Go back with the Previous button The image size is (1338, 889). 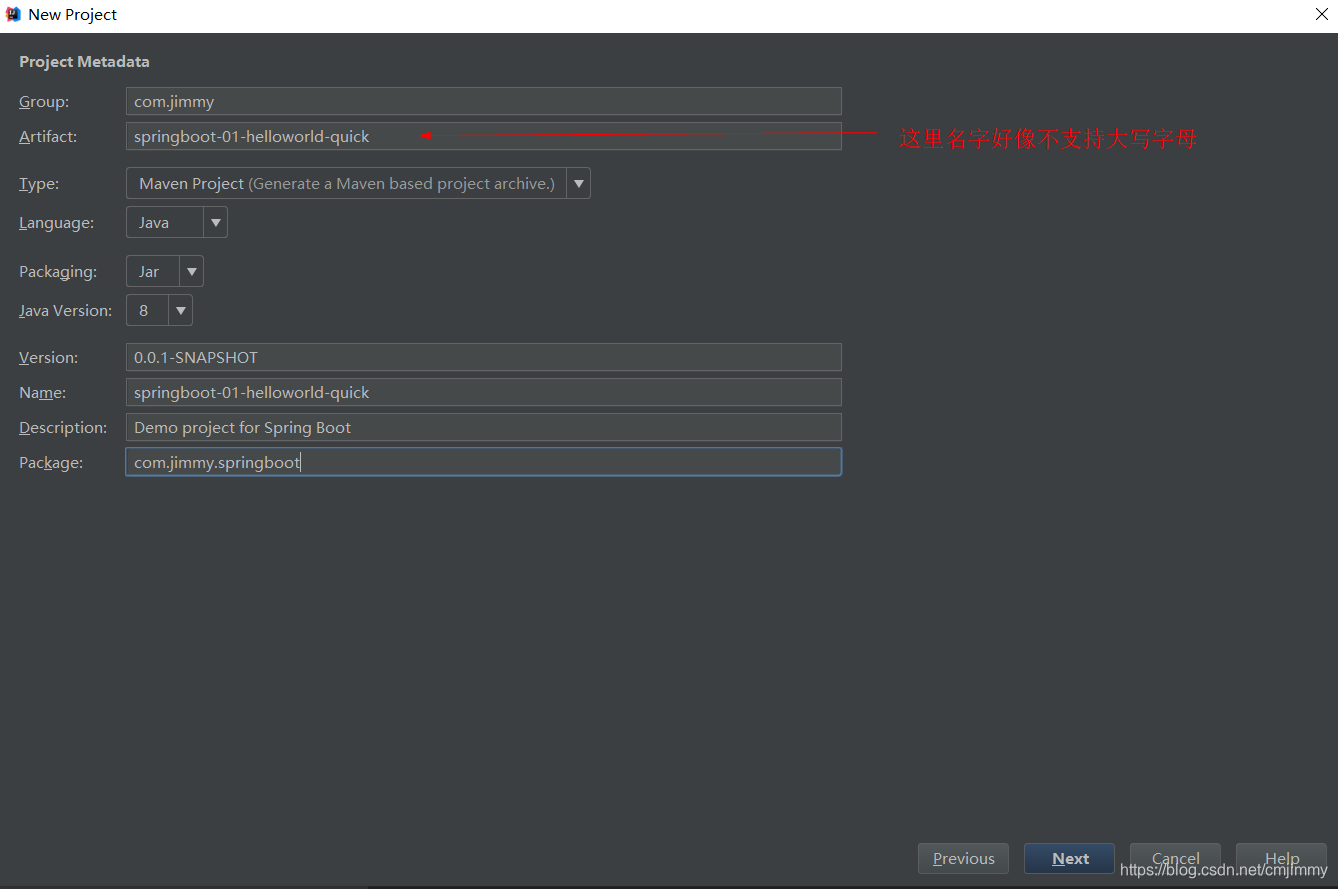(963, 858)
